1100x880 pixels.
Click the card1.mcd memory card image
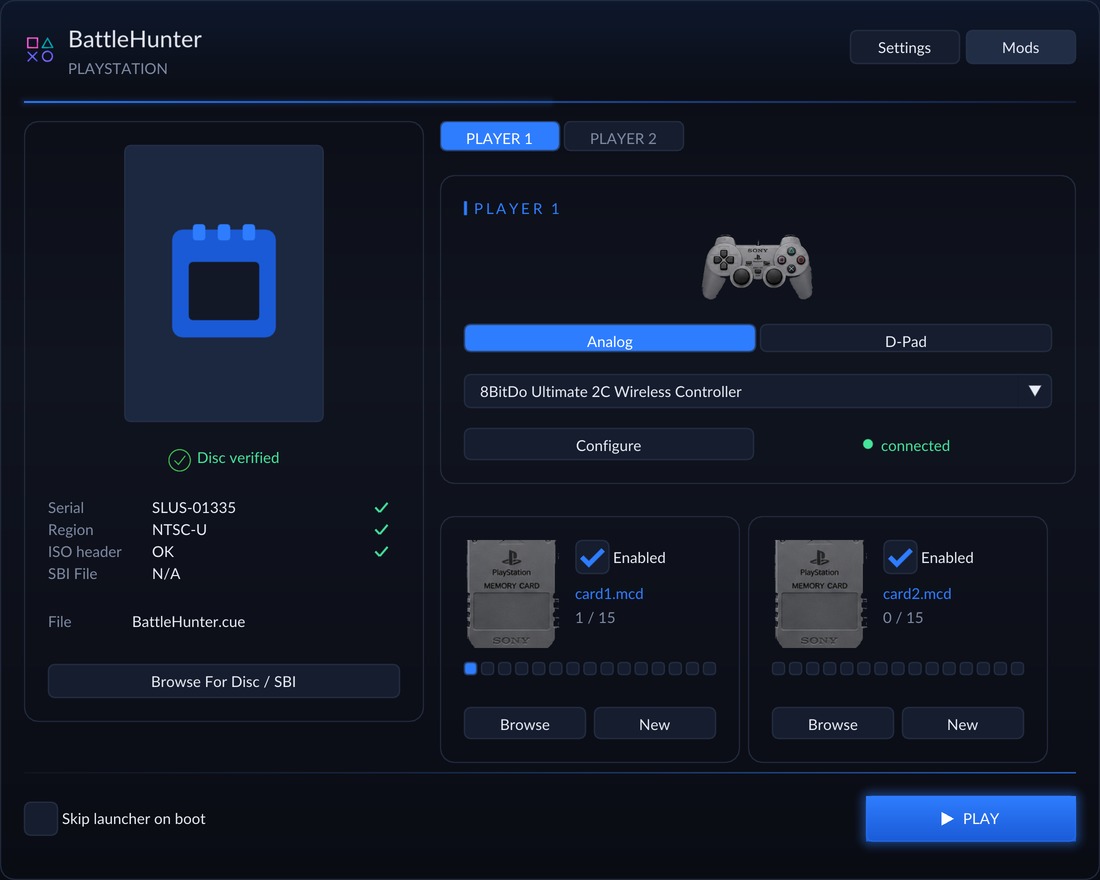pos(511,594)
